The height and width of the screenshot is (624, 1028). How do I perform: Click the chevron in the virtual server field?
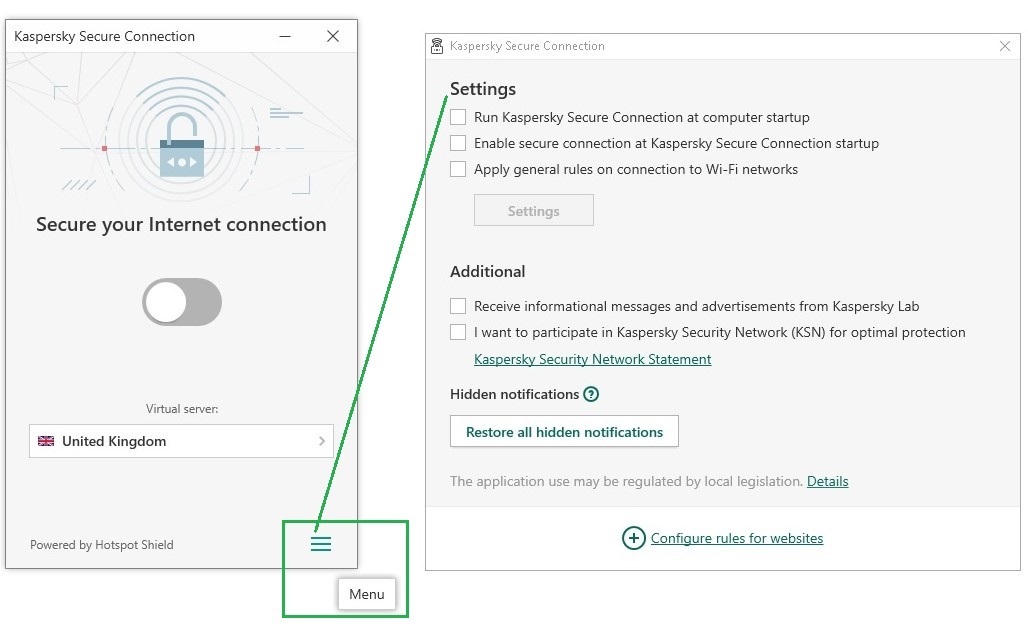point(322,441)
